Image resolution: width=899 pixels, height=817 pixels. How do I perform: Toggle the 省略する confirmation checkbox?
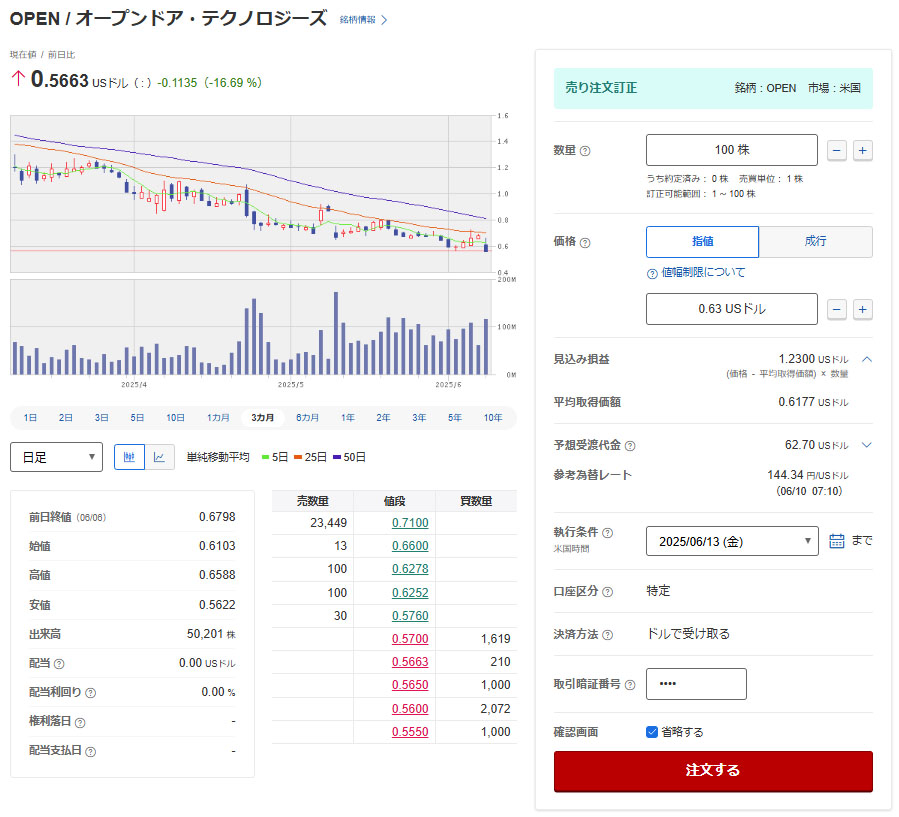click(652, 732)
